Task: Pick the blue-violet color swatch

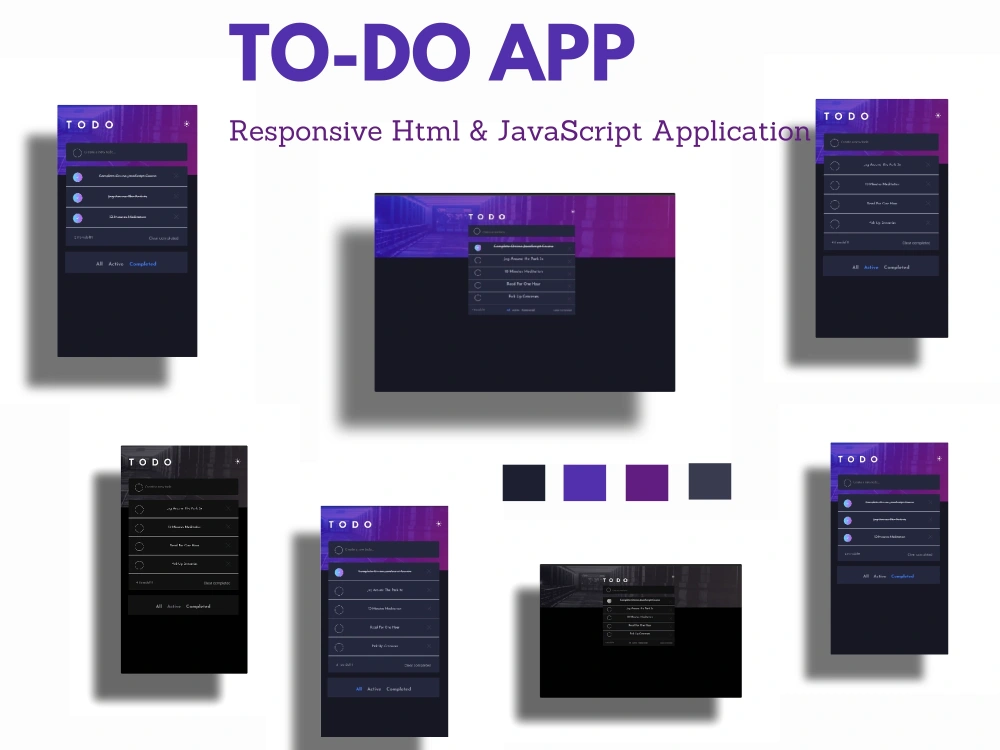Action: coord(585,483)
